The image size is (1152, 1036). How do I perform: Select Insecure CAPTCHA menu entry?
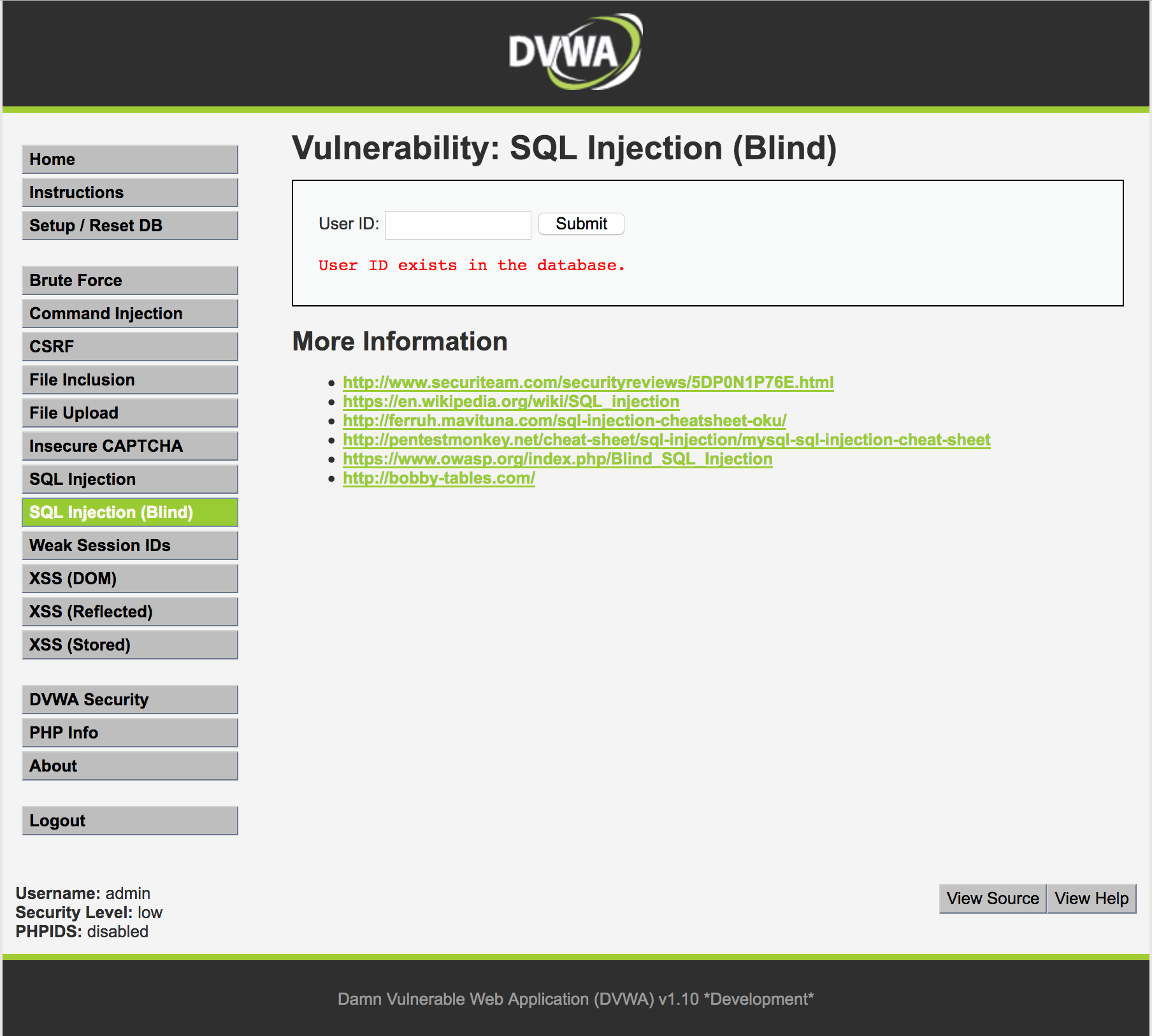130,446
